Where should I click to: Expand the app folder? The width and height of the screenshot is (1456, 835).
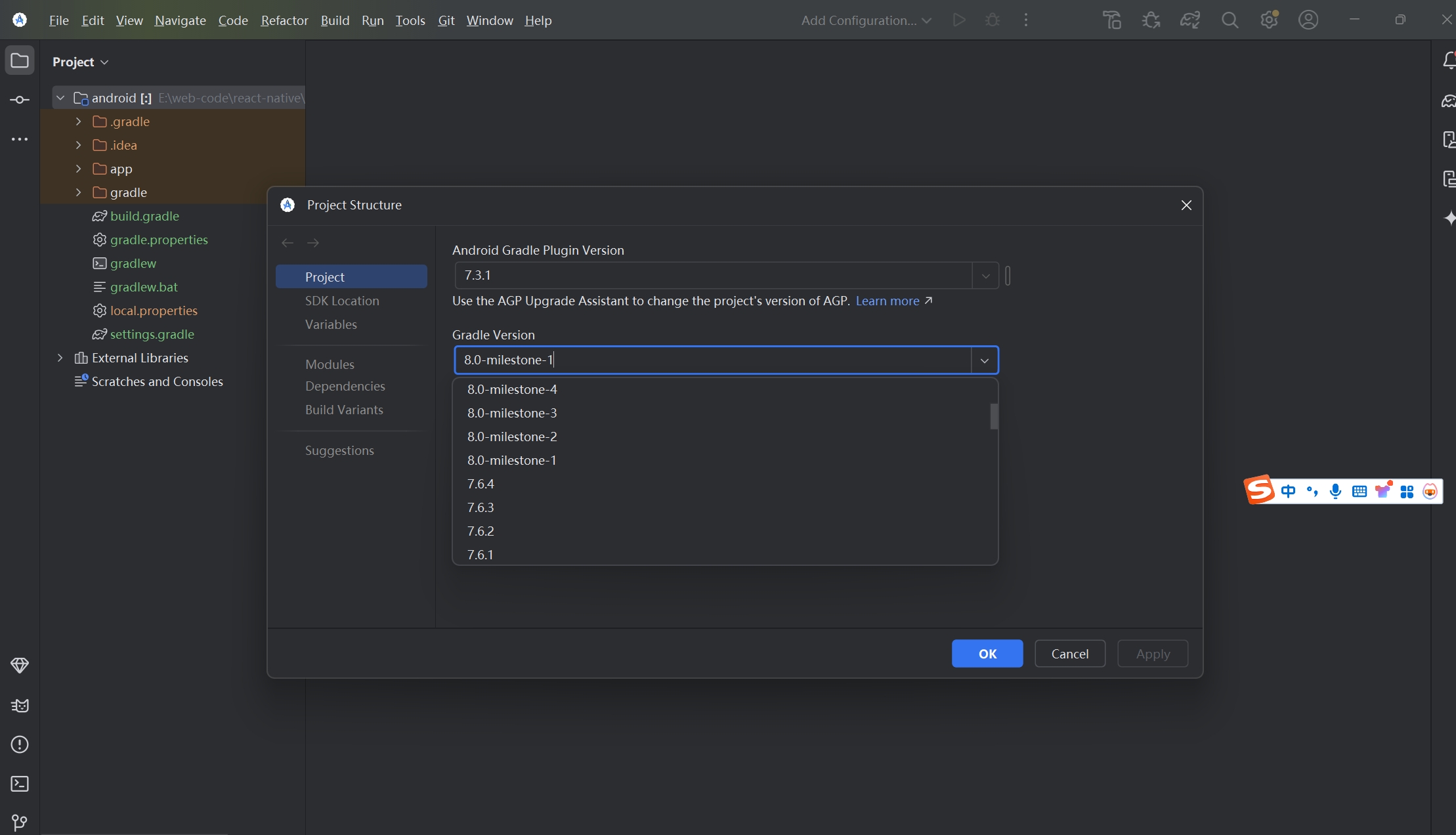(x=79, y=169)
